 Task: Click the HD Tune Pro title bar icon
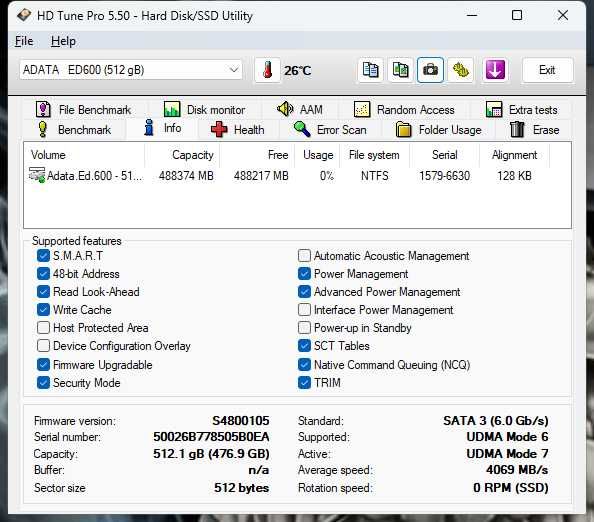click(24, 16)
